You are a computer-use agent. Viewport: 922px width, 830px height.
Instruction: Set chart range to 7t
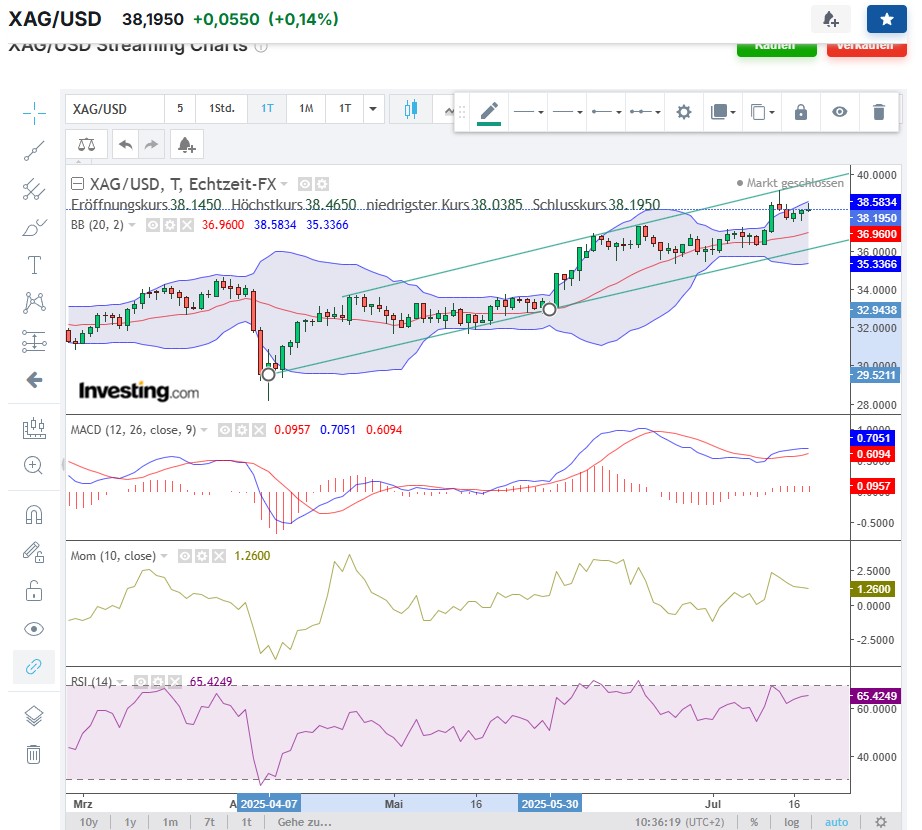click(209, 822)
